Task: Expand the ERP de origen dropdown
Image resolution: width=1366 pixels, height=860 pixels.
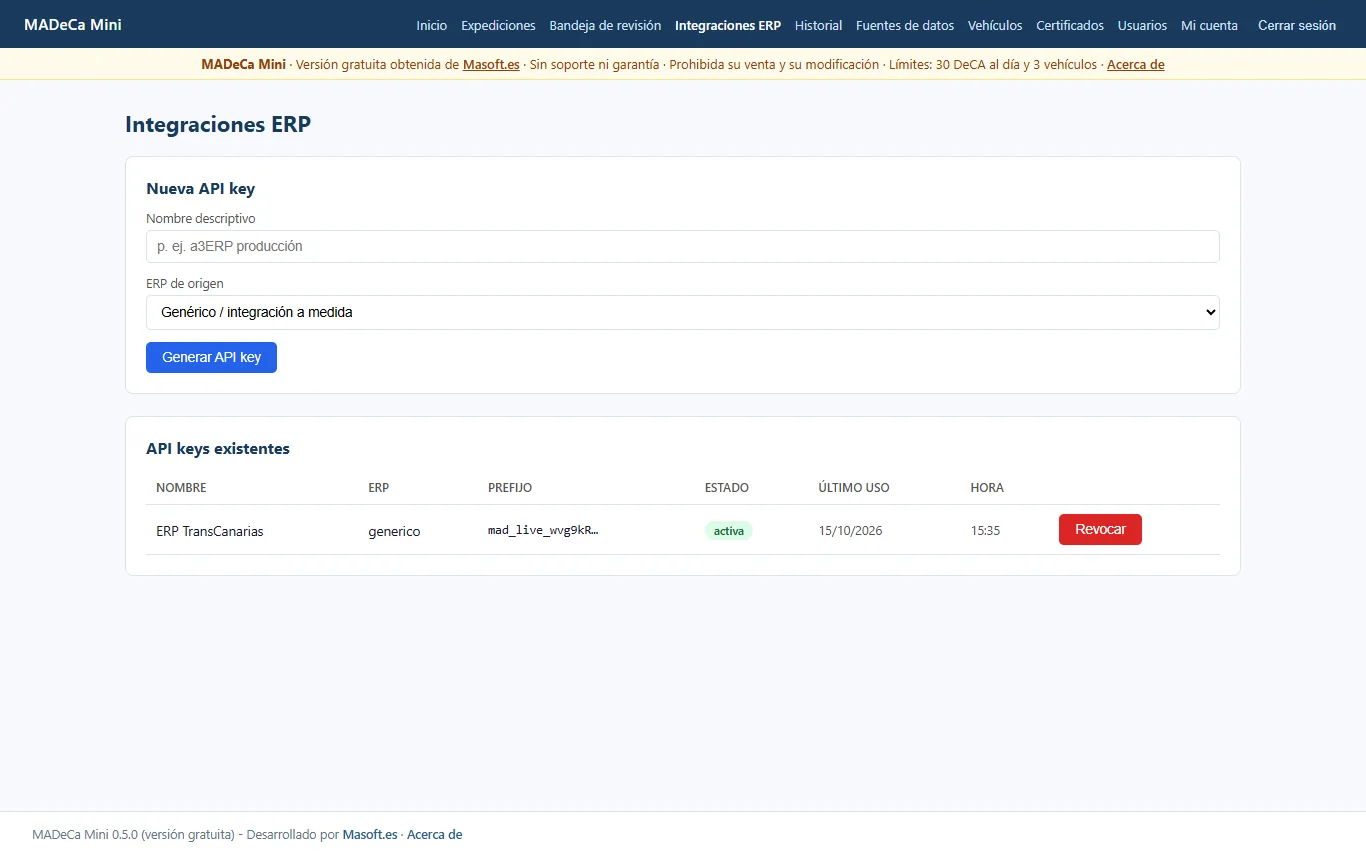Action: click(683, 312)
